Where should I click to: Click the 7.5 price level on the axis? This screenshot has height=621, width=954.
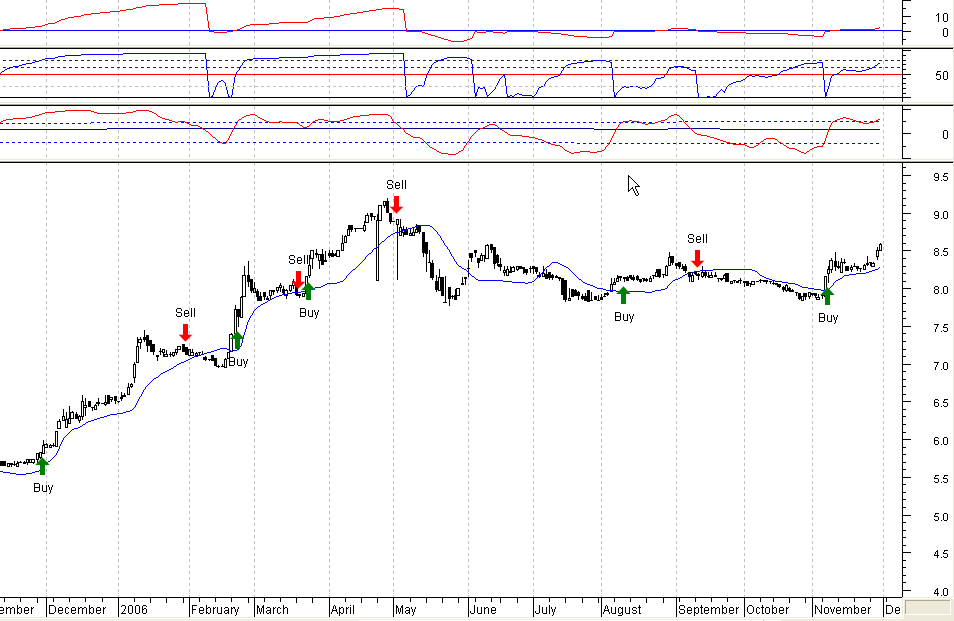(x=940, y=328)
